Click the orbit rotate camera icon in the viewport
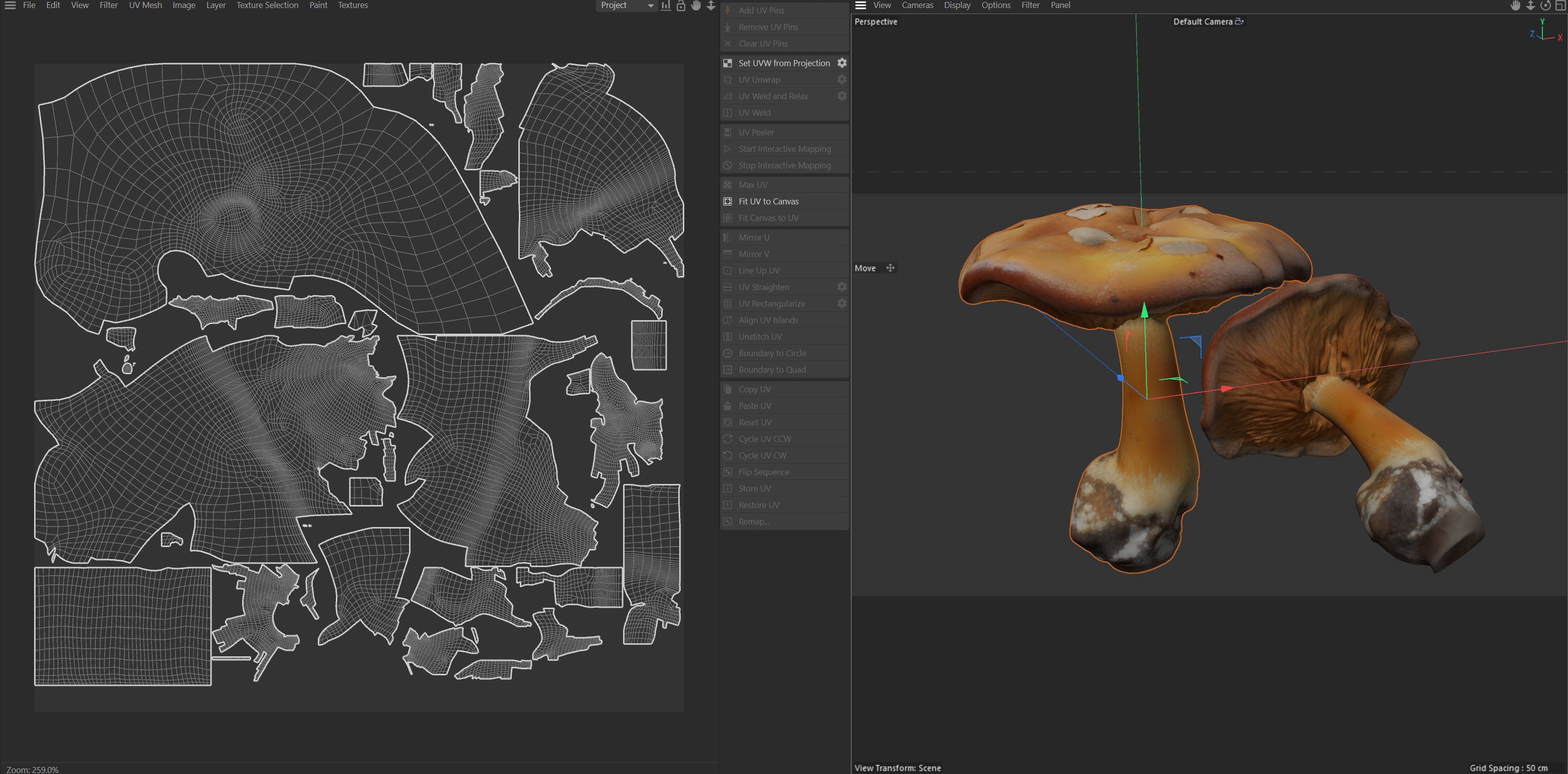The image size is (1568, 774). [x=1545, y=6]
